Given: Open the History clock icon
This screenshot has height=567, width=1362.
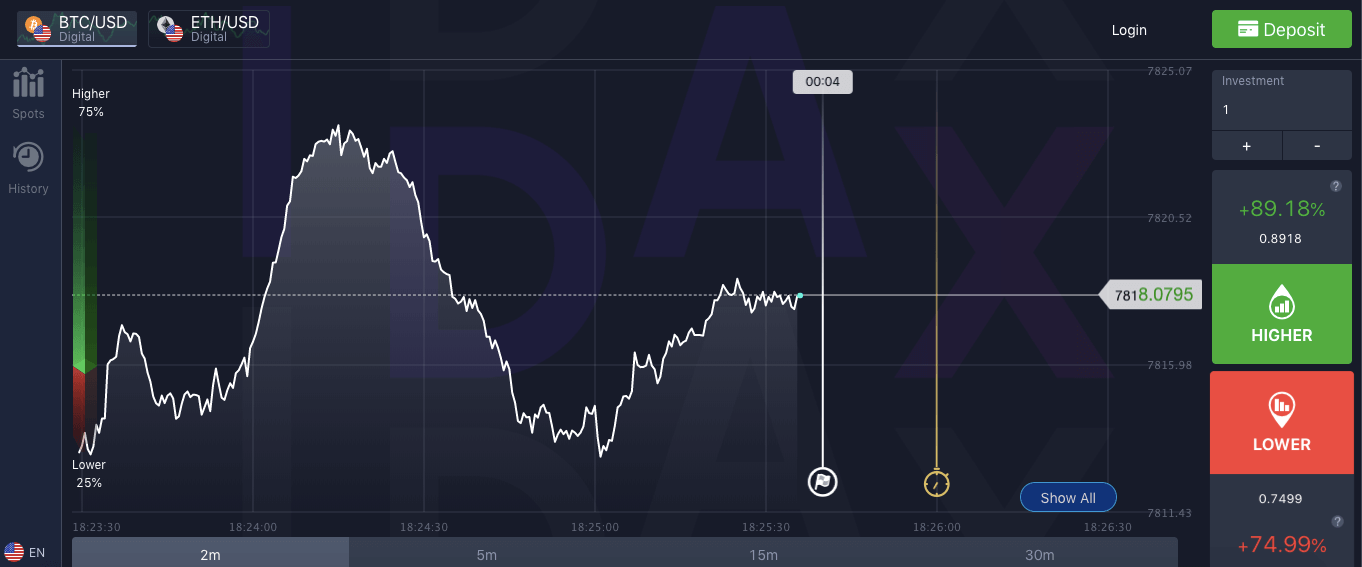Looking at the screenshot, I should [28, 158].
